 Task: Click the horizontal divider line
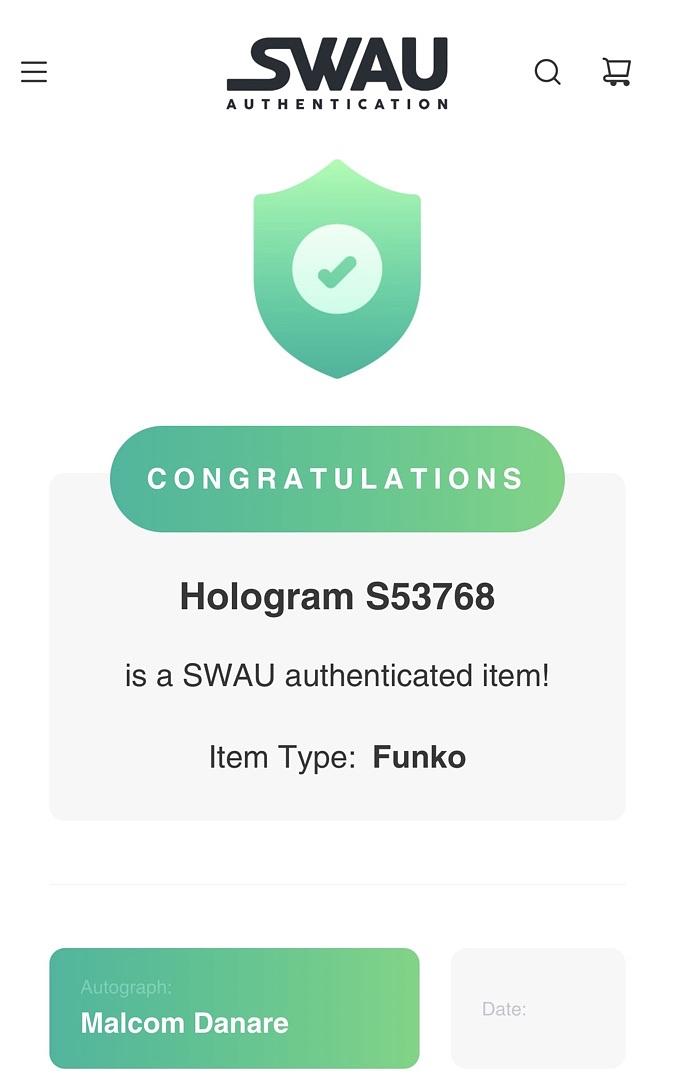point(337,884)
